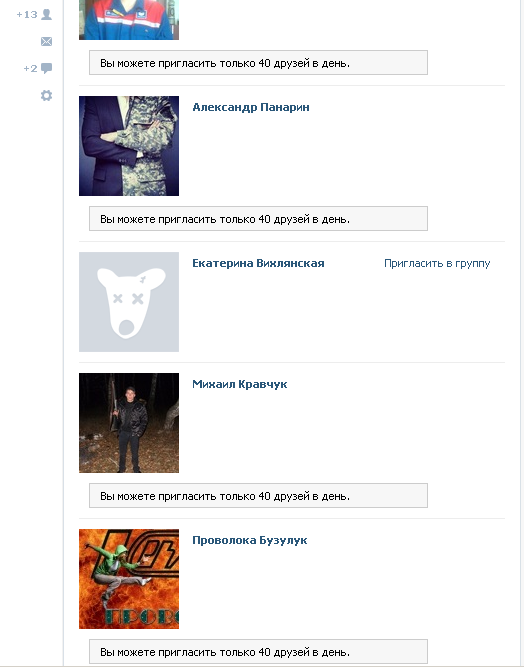The height and width of the screenshot is (667, 524).
Task: Open comments speech bubble icon showing +2
Action: pyautogui.click(x=46, y=68)
